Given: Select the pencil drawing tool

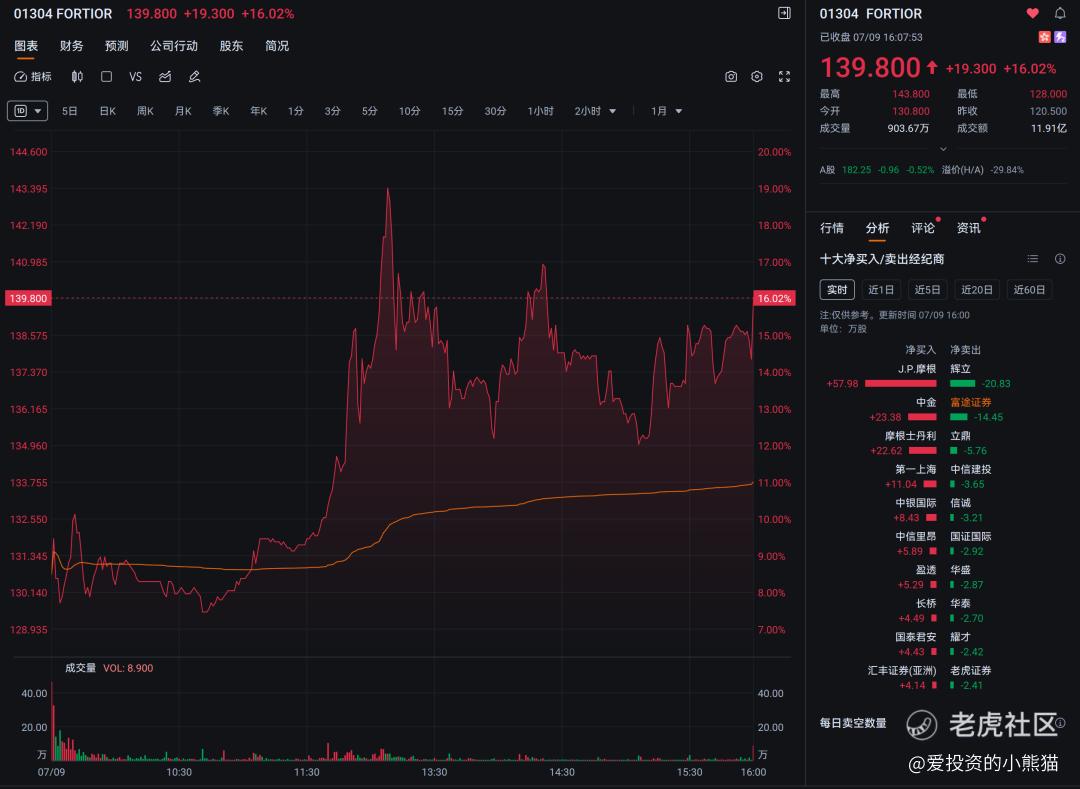Looking at the screenshot, I should click(194, 76).
